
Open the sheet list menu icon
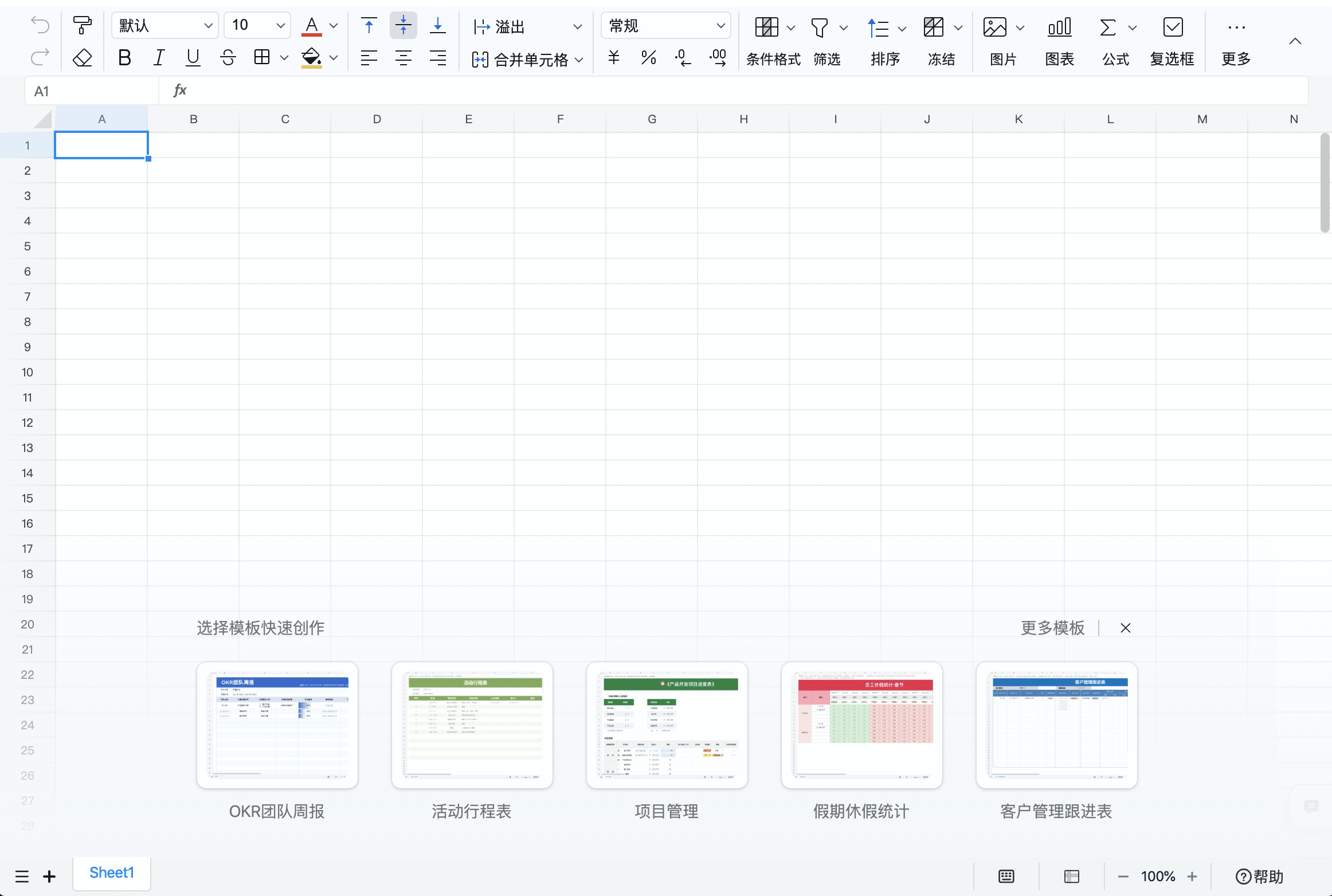[x=22, y=877]
